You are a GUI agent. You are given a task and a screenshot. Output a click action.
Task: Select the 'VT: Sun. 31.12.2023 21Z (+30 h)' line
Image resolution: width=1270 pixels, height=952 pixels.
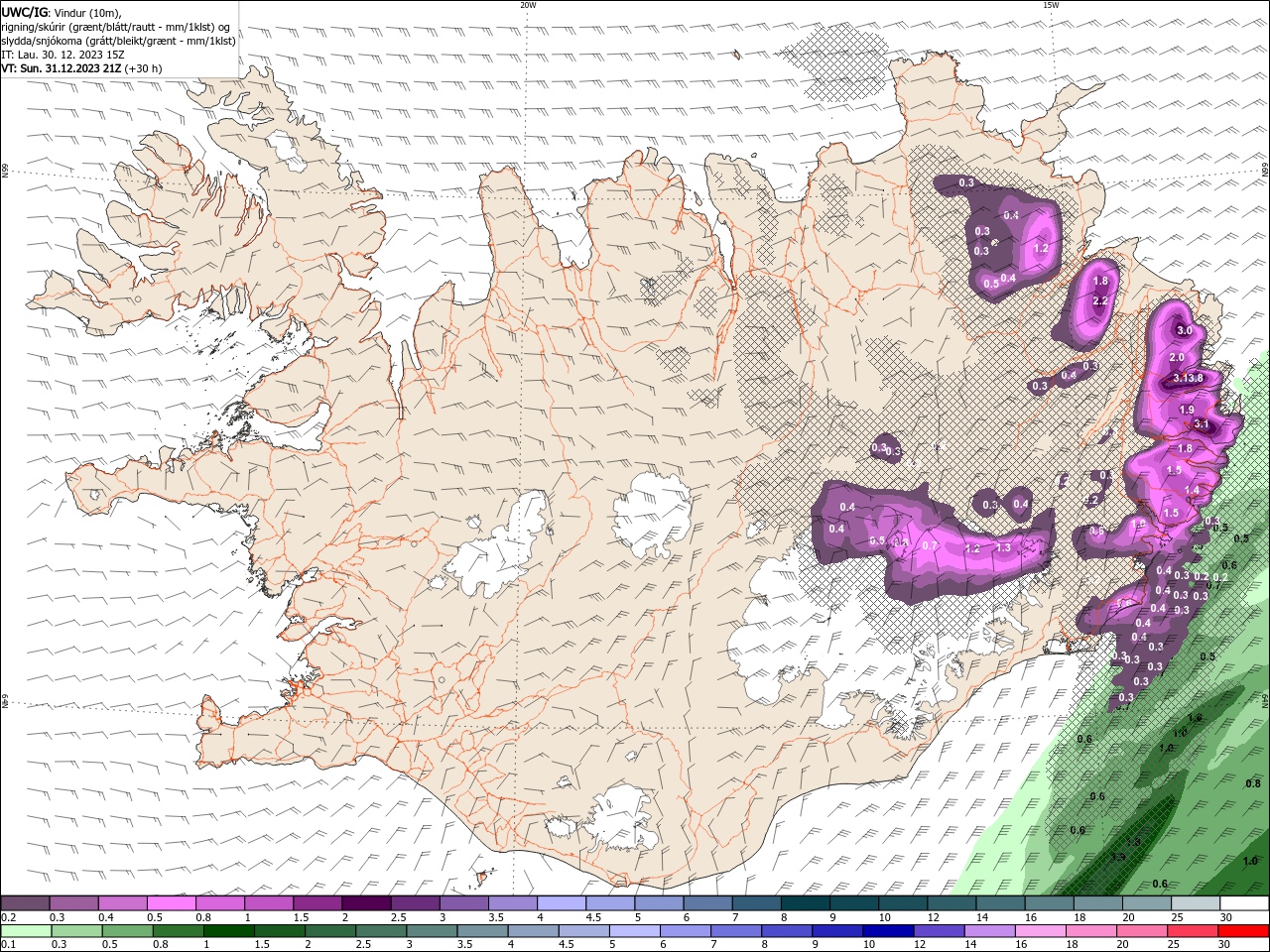click(81, 68)
